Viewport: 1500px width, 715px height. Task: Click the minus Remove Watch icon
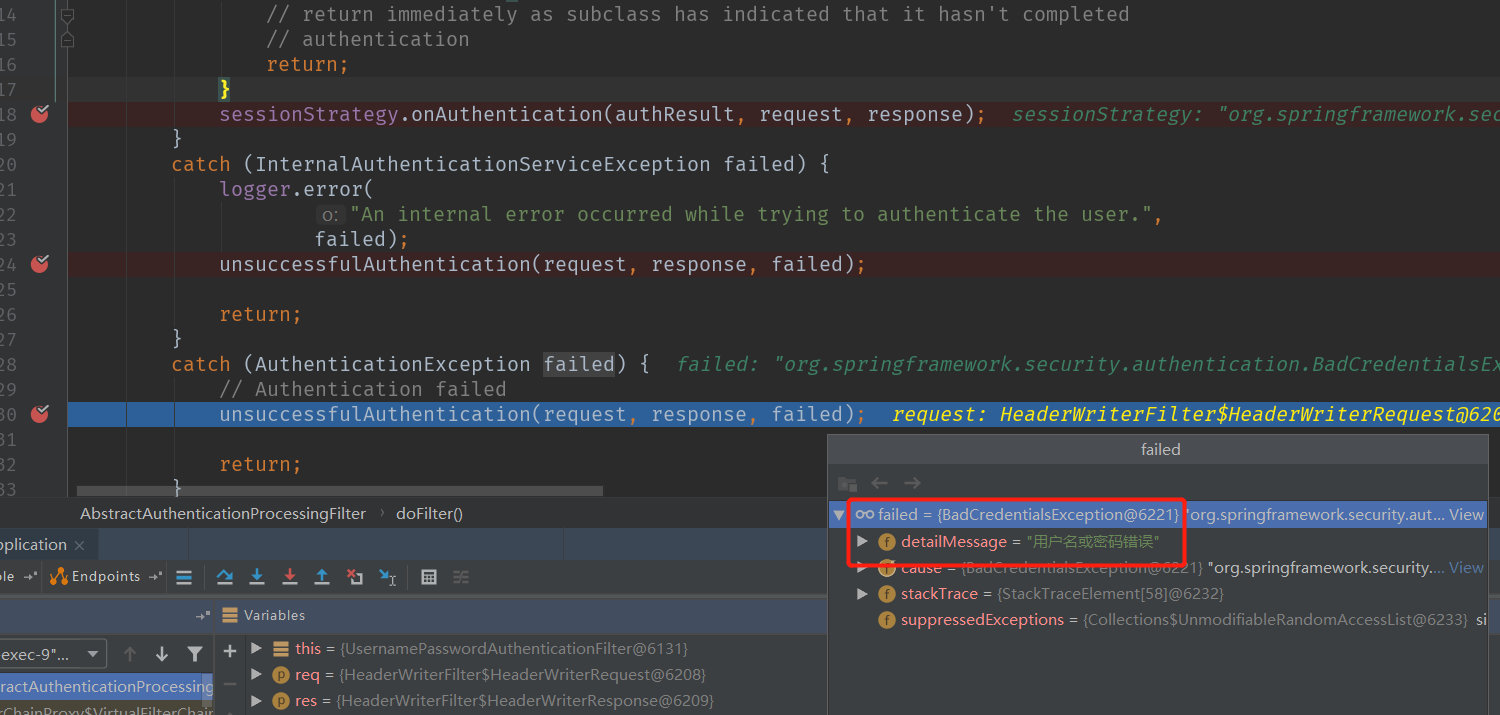coord(230,684)
